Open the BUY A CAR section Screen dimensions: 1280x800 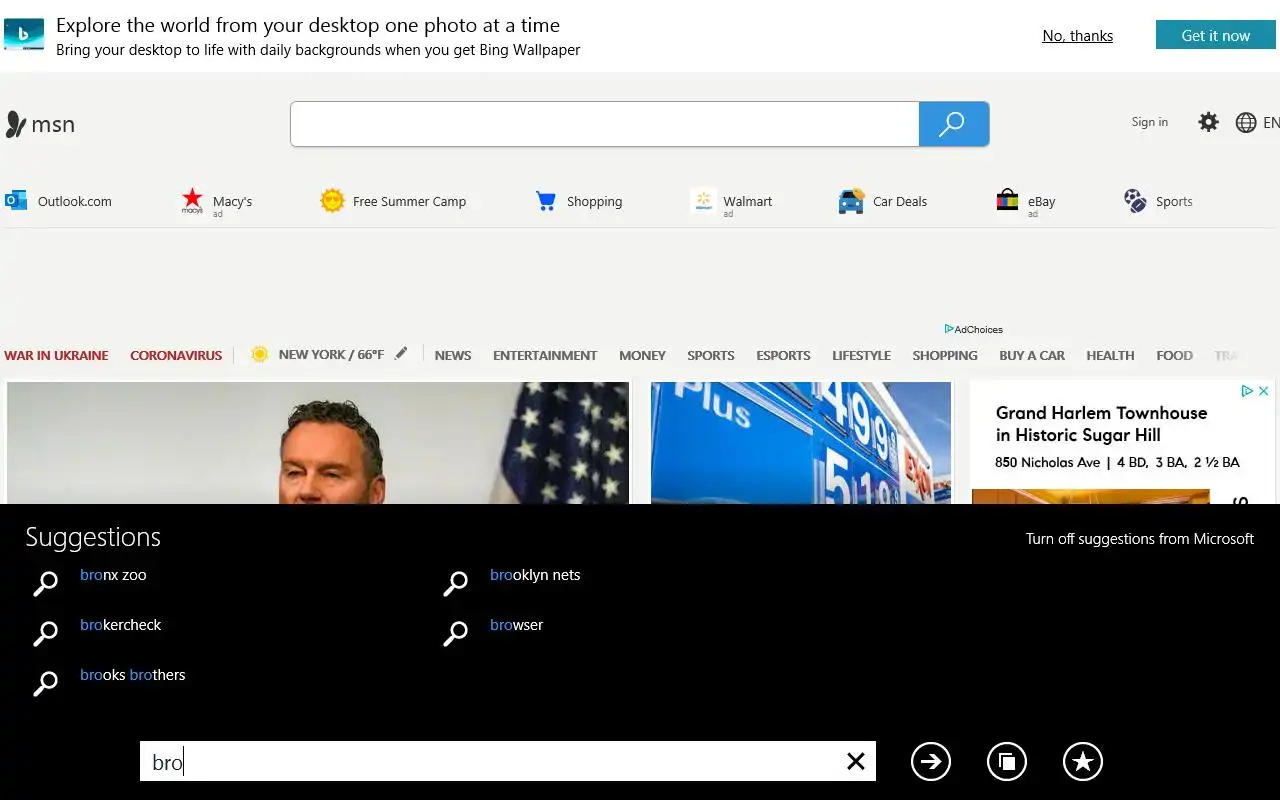coord(1032,355)
